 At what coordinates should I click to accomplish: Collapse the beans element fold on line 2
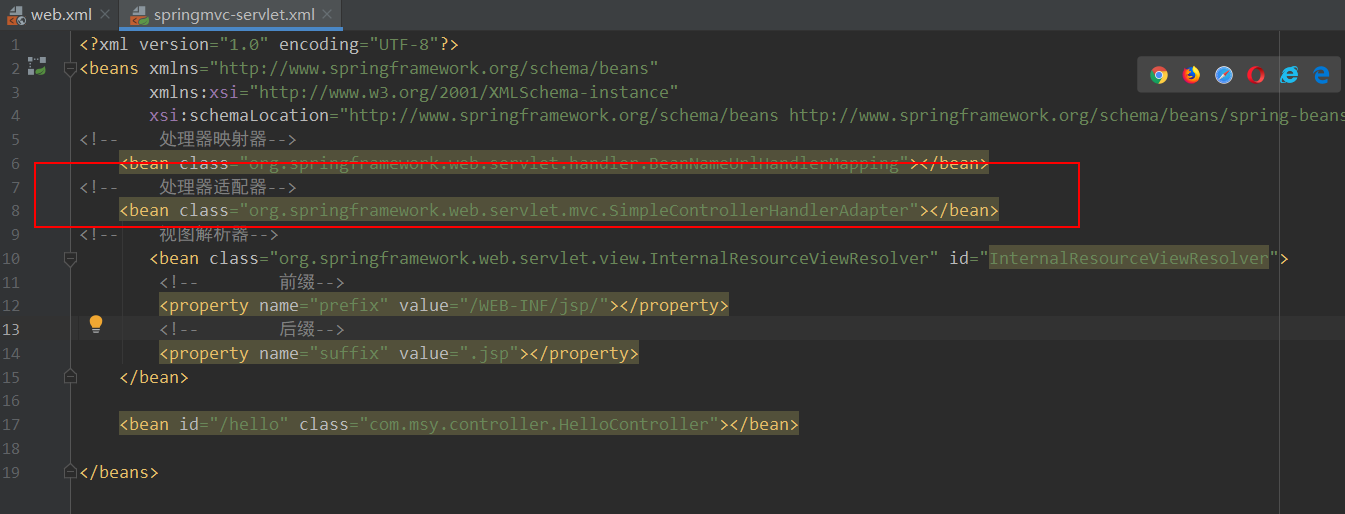point(69,69)
